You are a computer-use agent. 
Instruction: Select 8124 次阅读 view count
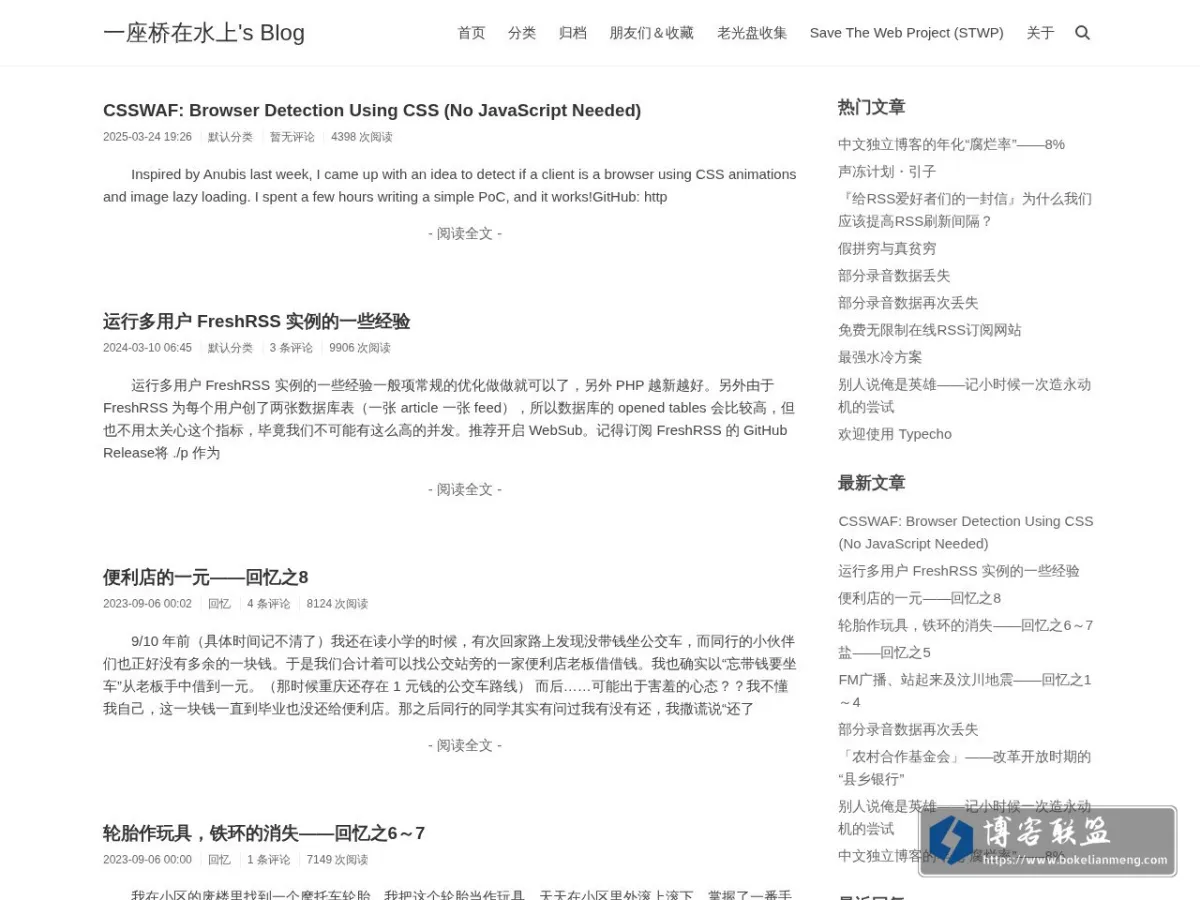coord(337,604)
